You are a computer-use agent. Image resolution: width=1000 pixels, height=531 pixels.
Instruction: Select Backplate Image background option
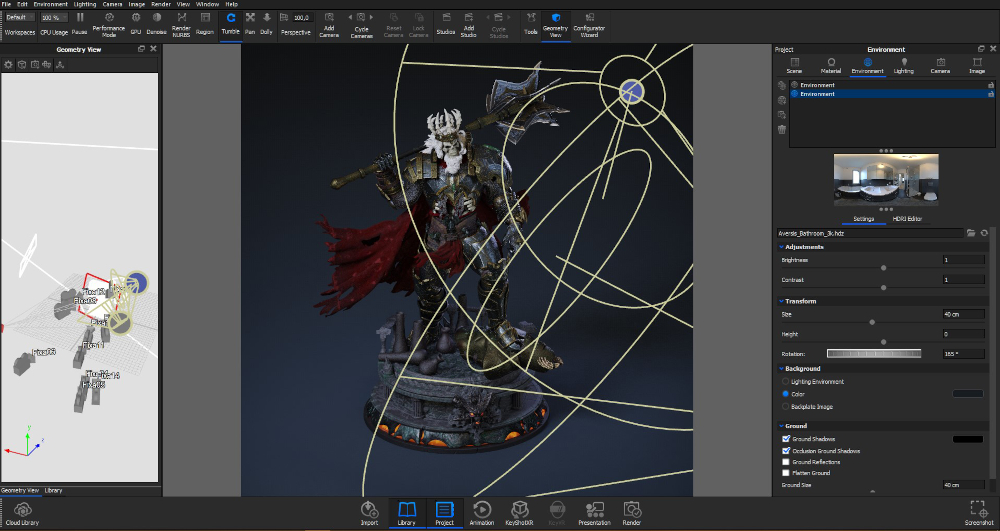pos(785,406)
